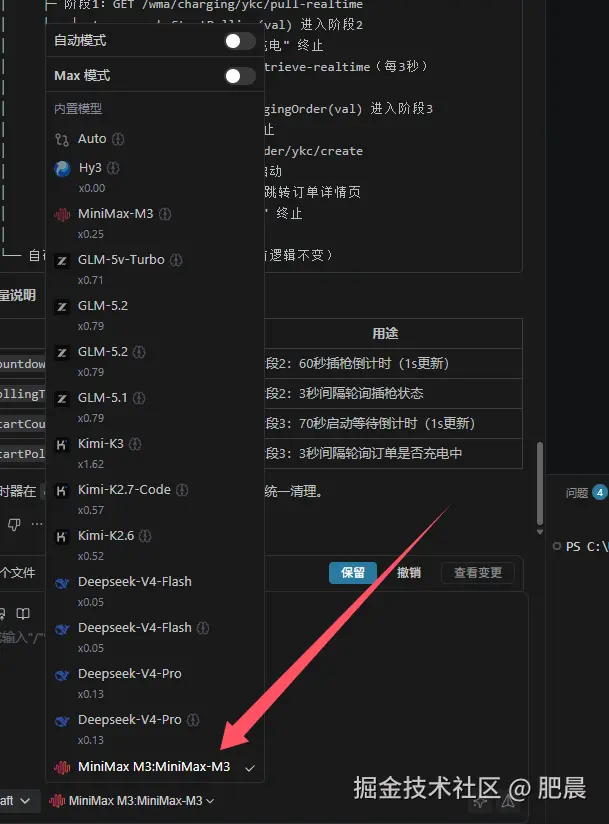Click the cell '3秒间隔轮询订单是否充电中'
This screenshot has height=824, width=609.
[380, 454]
